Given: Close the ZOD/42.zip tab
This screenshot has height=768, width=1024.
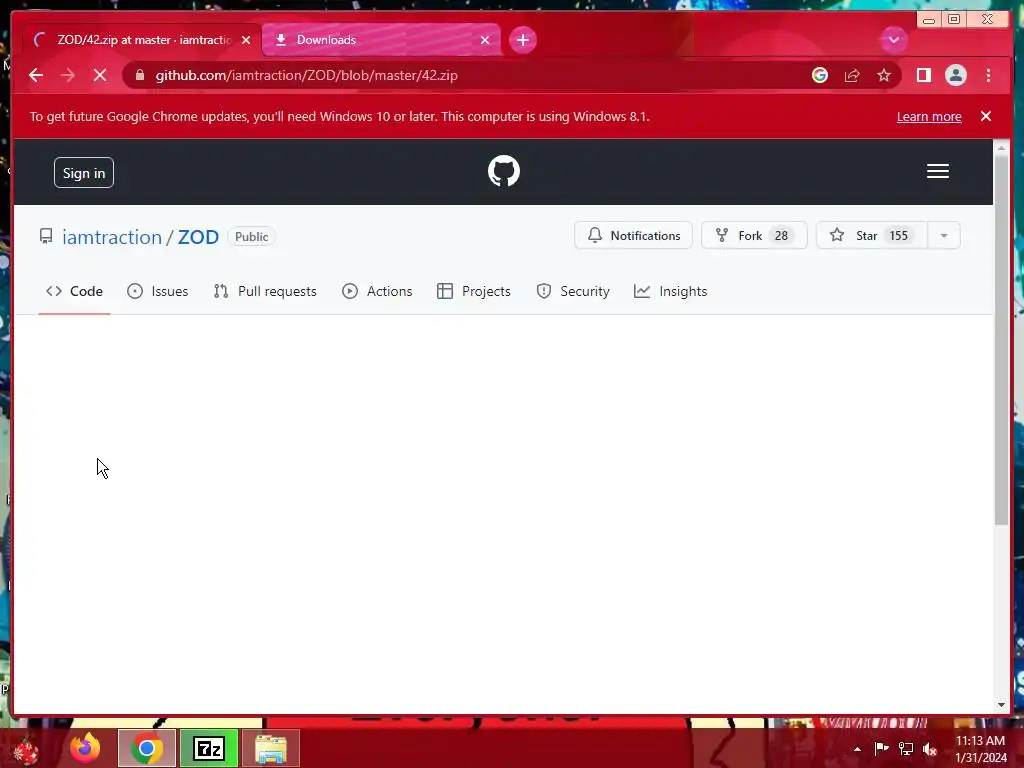Looking at the screenshot, I should point(246,40).
